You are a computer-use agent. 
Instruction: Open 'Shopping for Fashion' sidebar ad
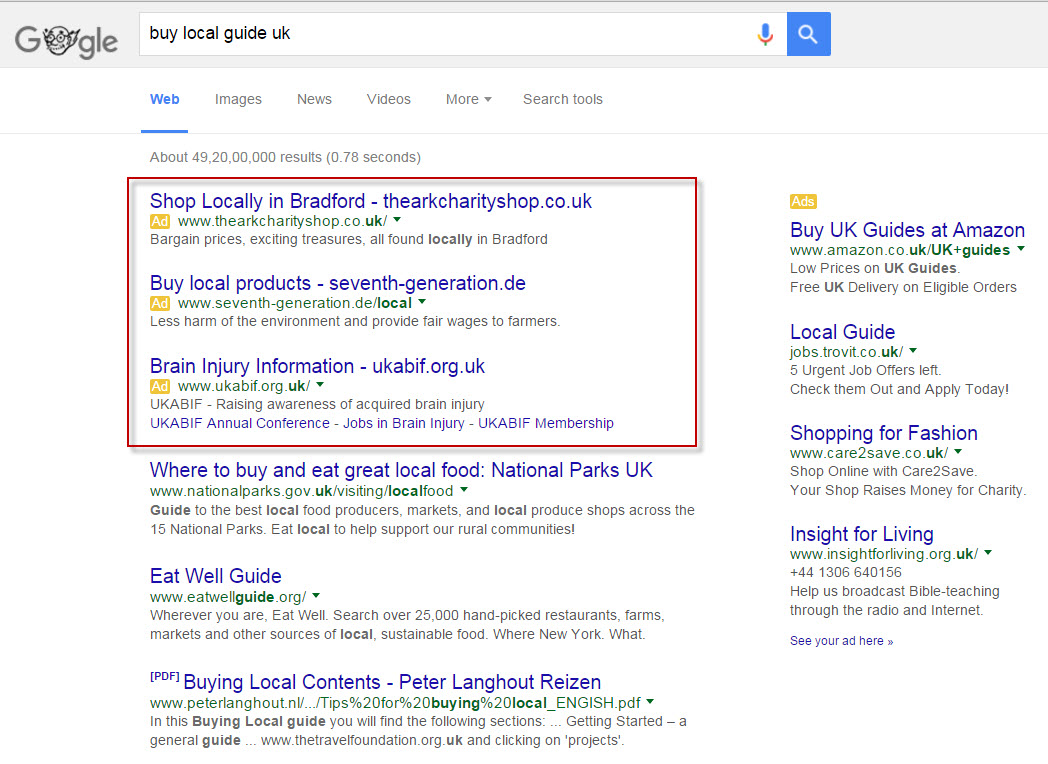(884, 433)
